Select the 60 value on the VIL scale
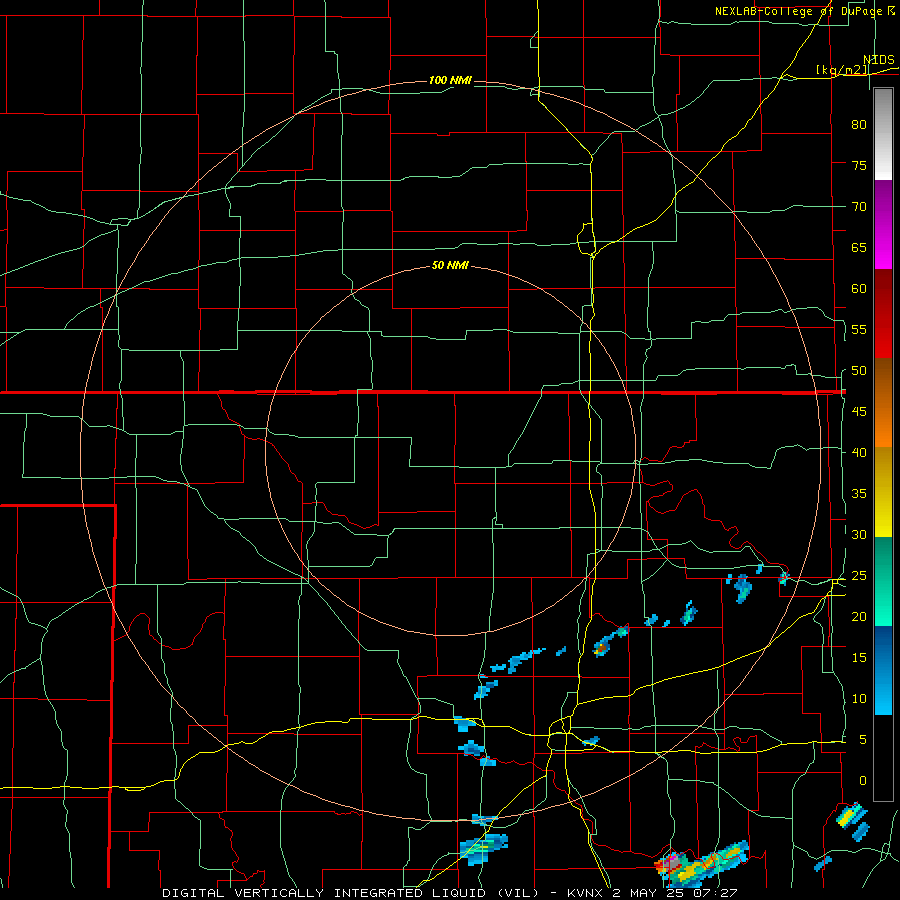The height and width of the screenshot is (900, 900). pos(859,289)
